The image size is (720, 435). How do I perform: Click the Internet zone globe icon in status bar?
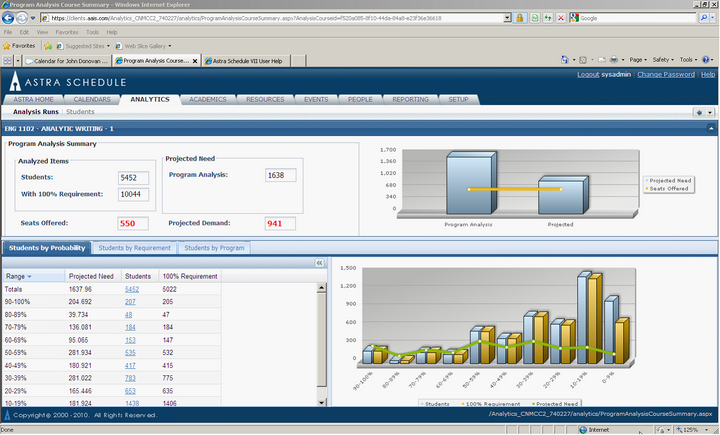pyautogui.click(x=583, y=430)
